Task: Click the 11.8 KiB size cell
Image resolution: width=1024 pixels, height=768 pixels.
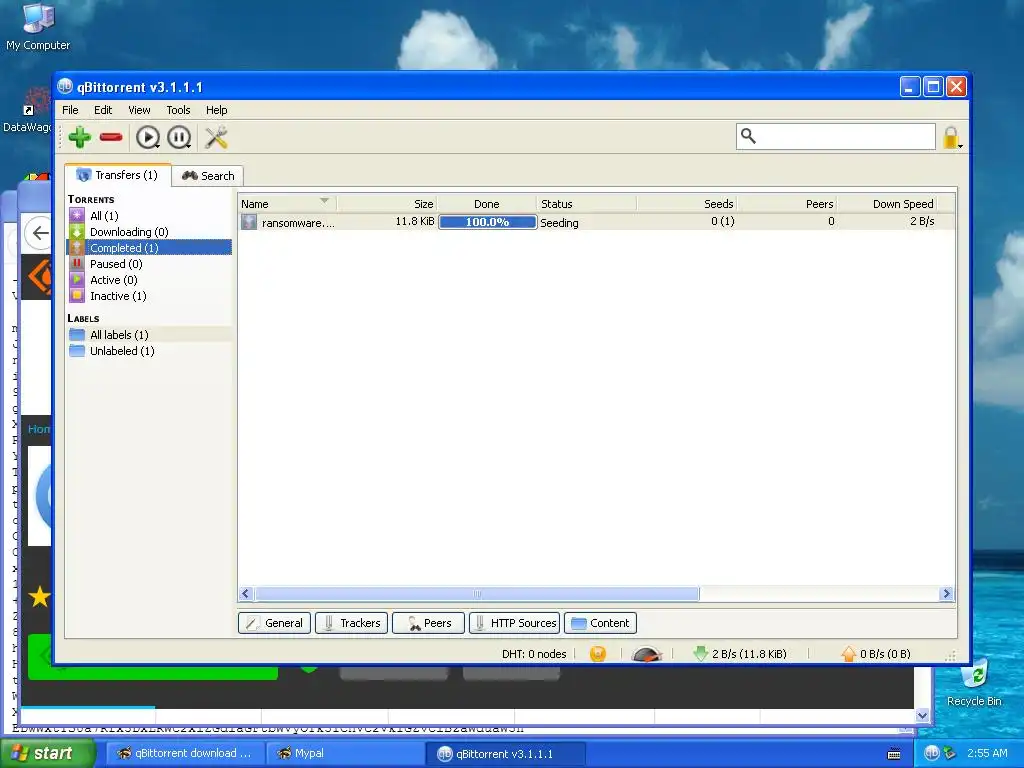Action: tap(415, 221)
